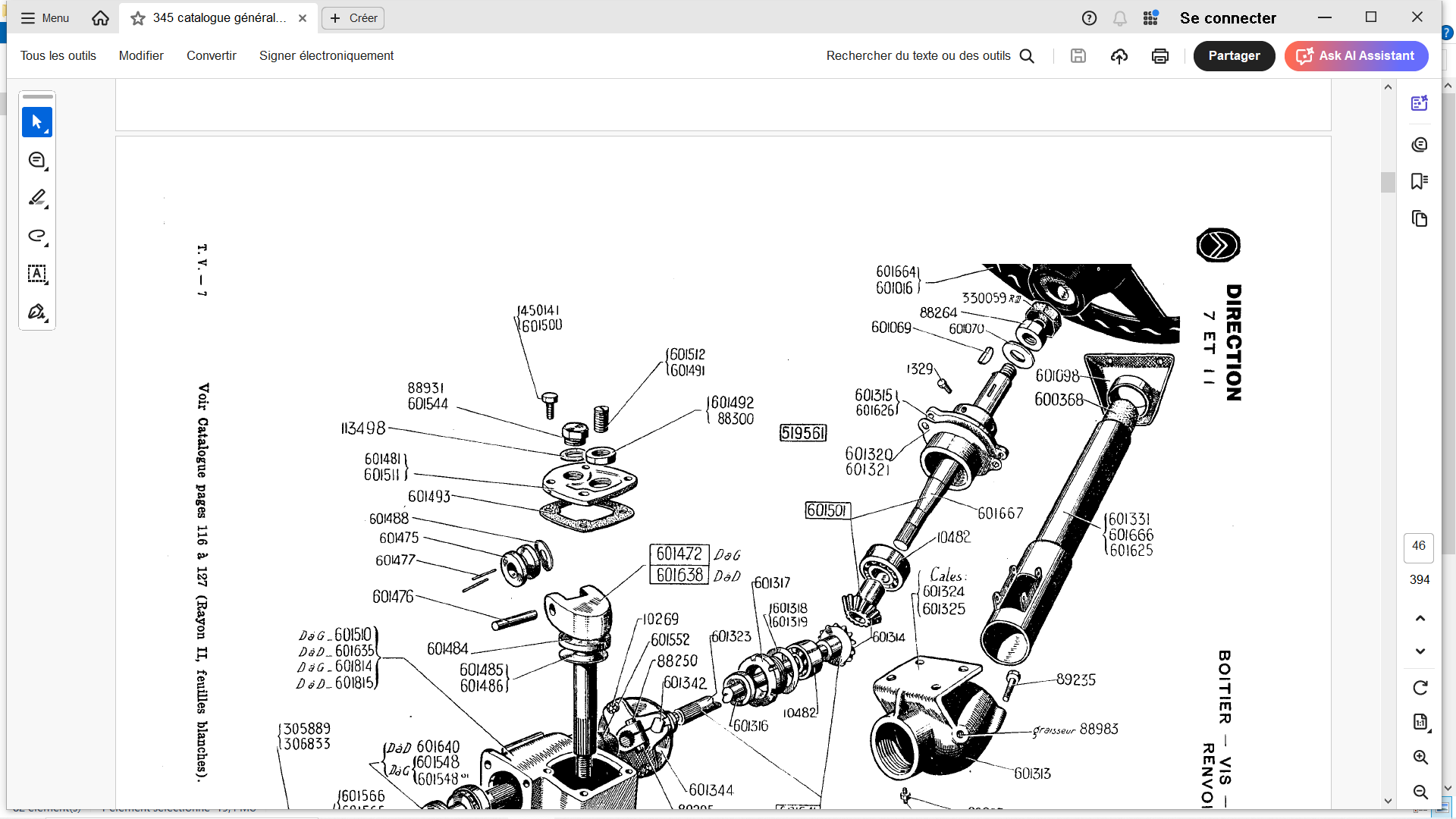
Task: Rotate the page view
Action: (x=1420, y=688)
